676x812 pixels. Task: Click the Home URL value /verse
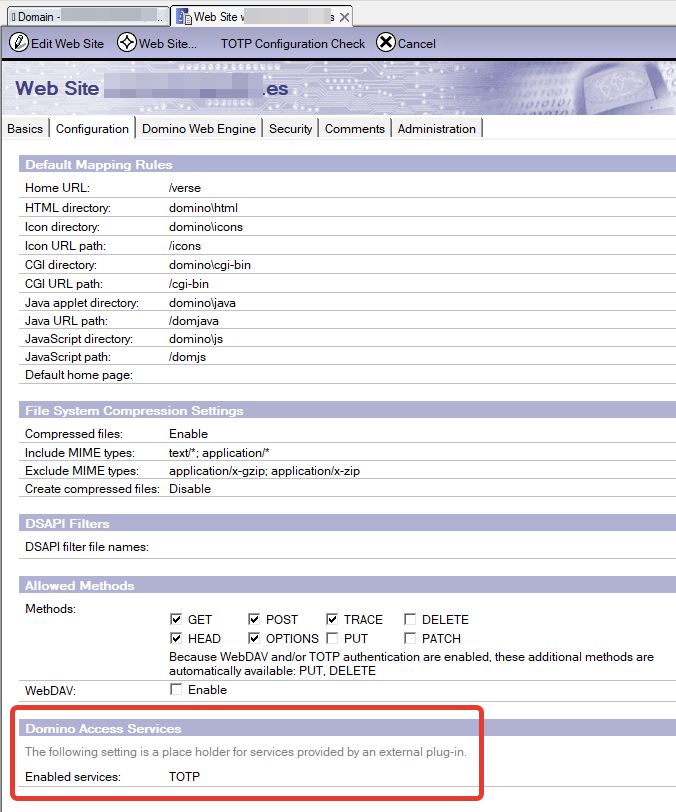coord(185,188)
